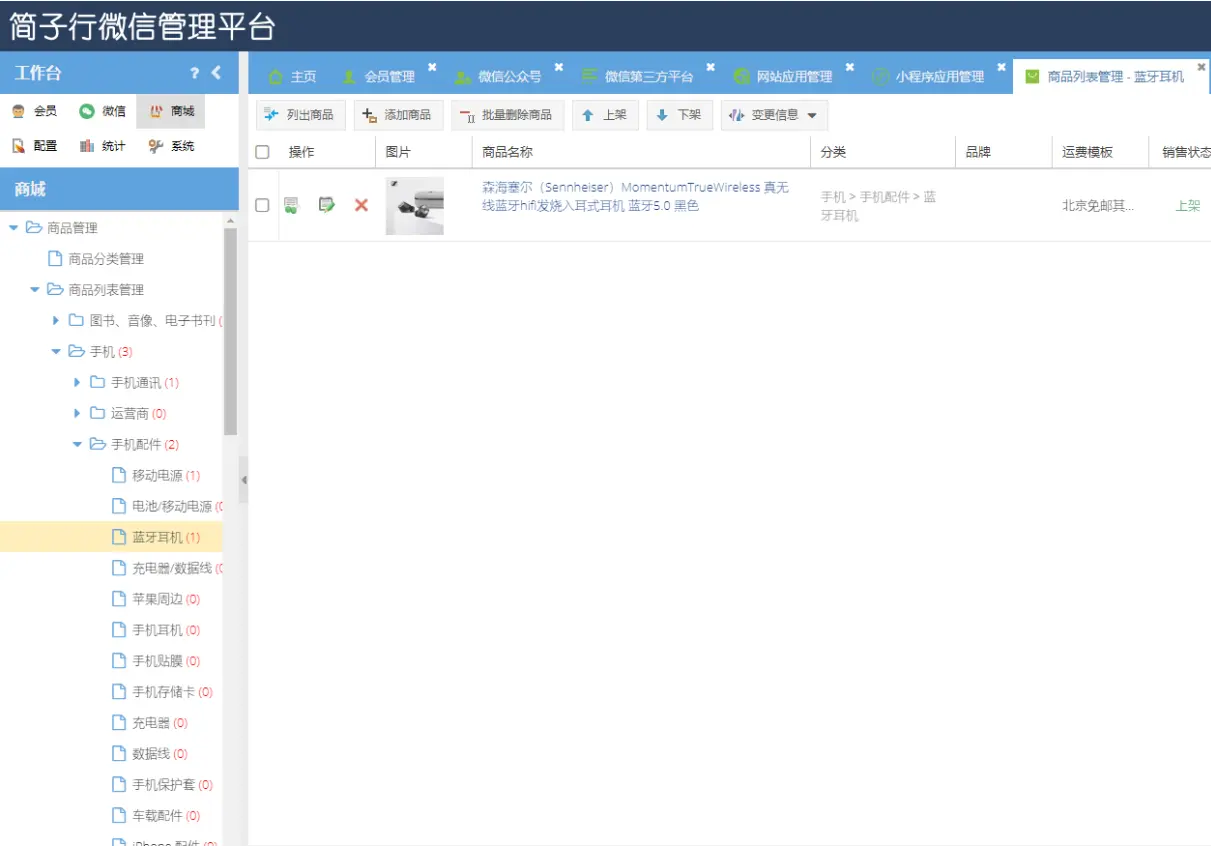1211x846 pixels.
Task: Tick the select-all checkbox in table header
Action: (x=262, y=152)
